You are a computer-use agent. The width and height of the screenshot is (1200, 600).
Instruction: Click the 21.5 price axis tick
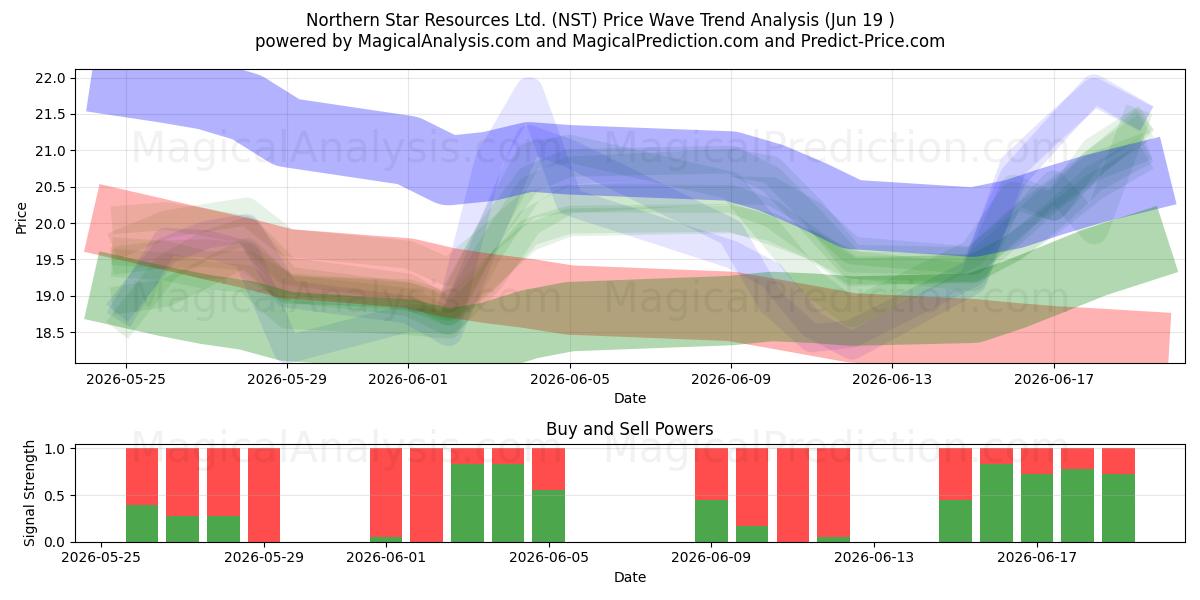pyautogui.click(x=52, y=115)
